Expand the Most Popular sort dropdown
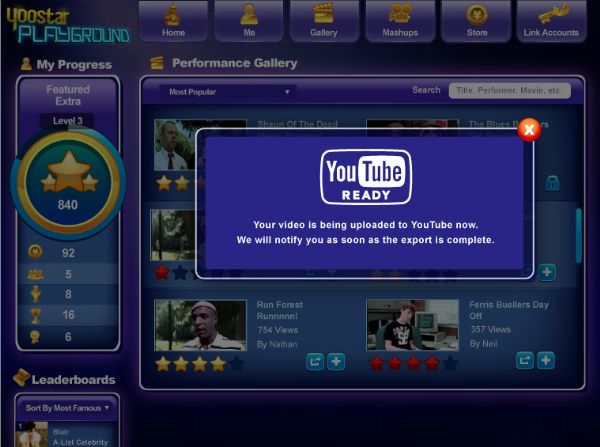Viewport: 600px width, 447px height. (x=228, y=92)
